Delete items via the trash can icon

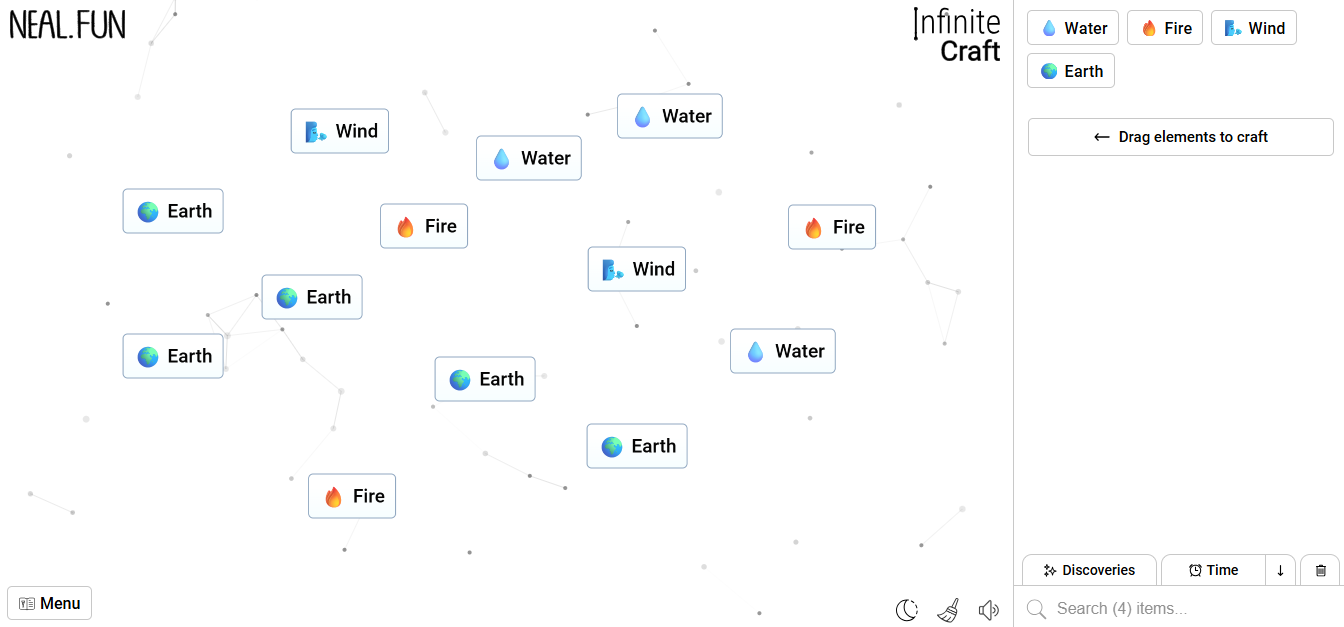coord(1320,570)
